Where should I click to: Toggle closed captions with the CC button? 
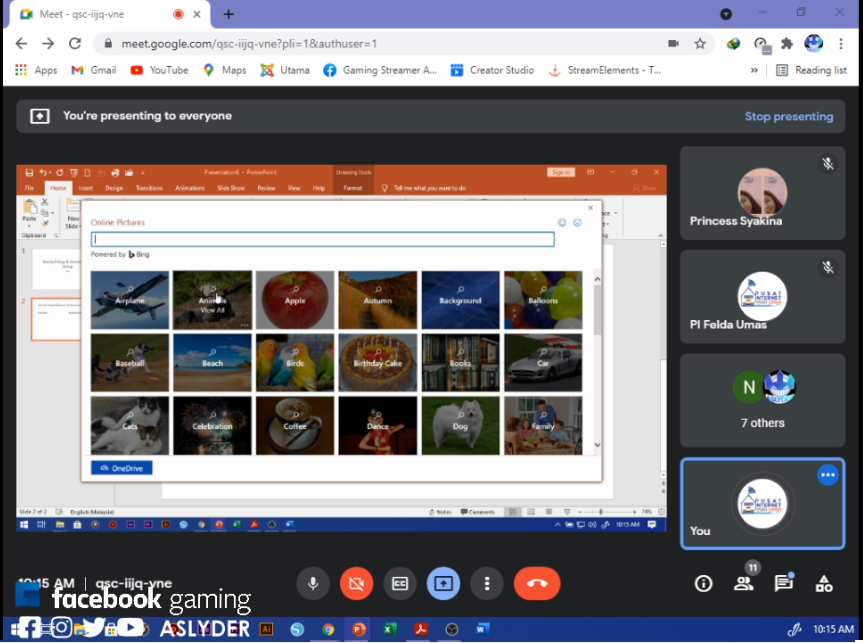point(400,583)
